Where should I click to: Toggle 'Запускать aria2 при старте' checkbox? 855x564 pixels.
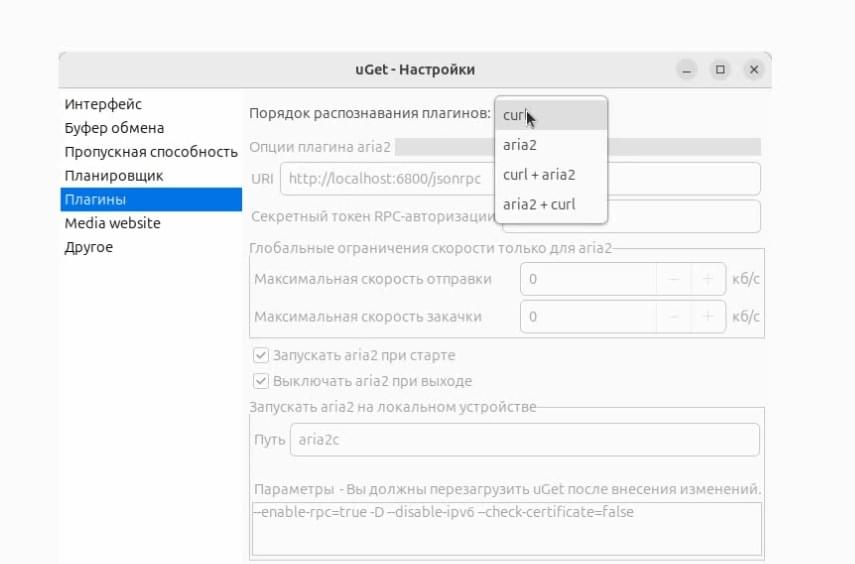coord(261,356)
